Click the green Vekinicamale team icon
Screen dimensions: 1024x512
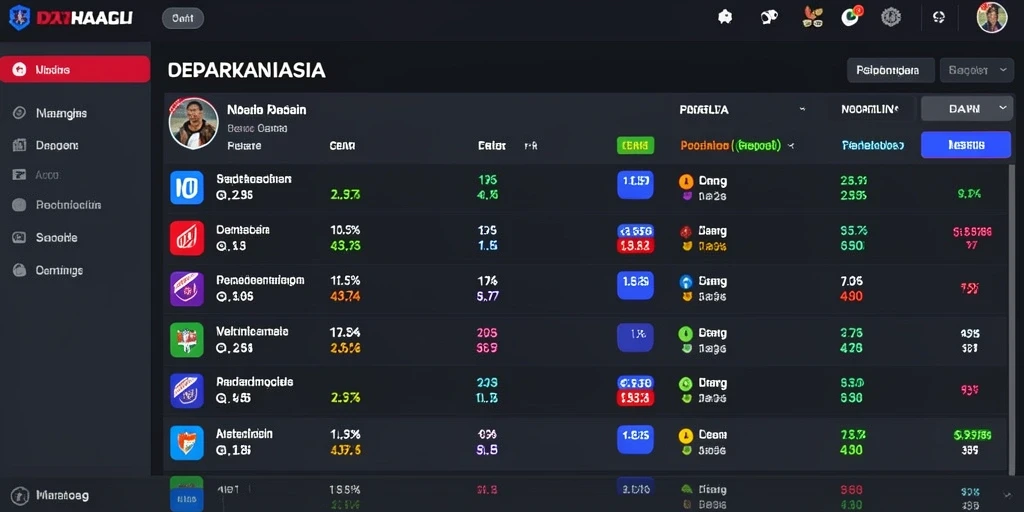(x=187, y=340)
